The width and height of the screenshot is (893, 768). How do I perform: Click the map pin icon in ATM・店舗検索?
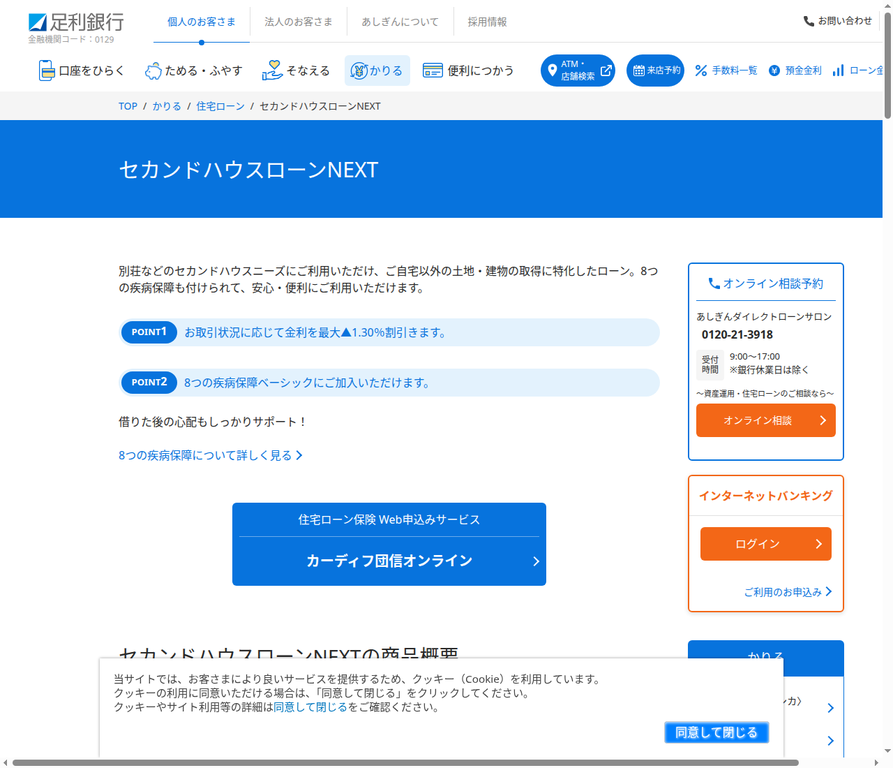coord(552,70)
